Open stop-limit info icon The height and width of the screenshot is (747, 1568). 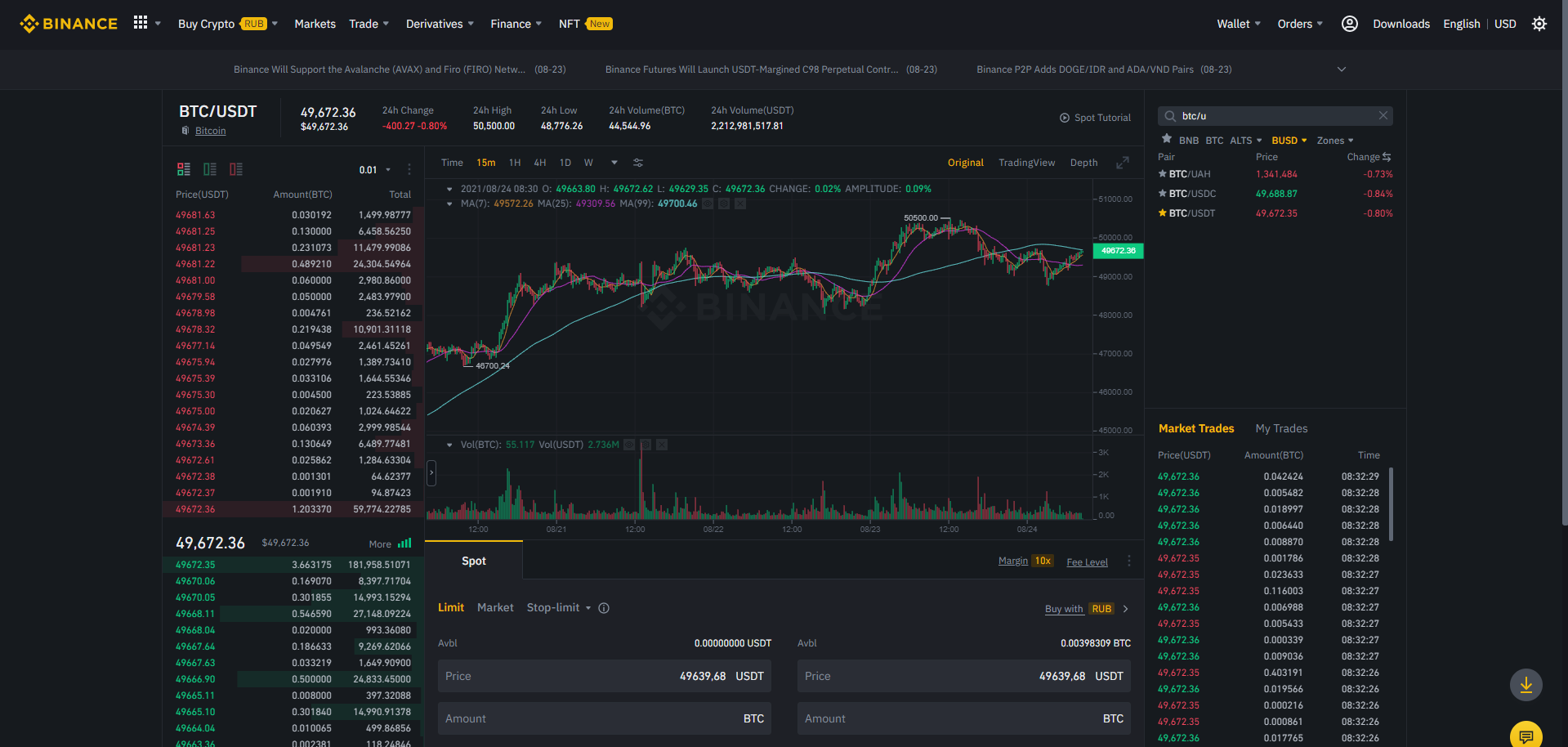coord(604,608)
